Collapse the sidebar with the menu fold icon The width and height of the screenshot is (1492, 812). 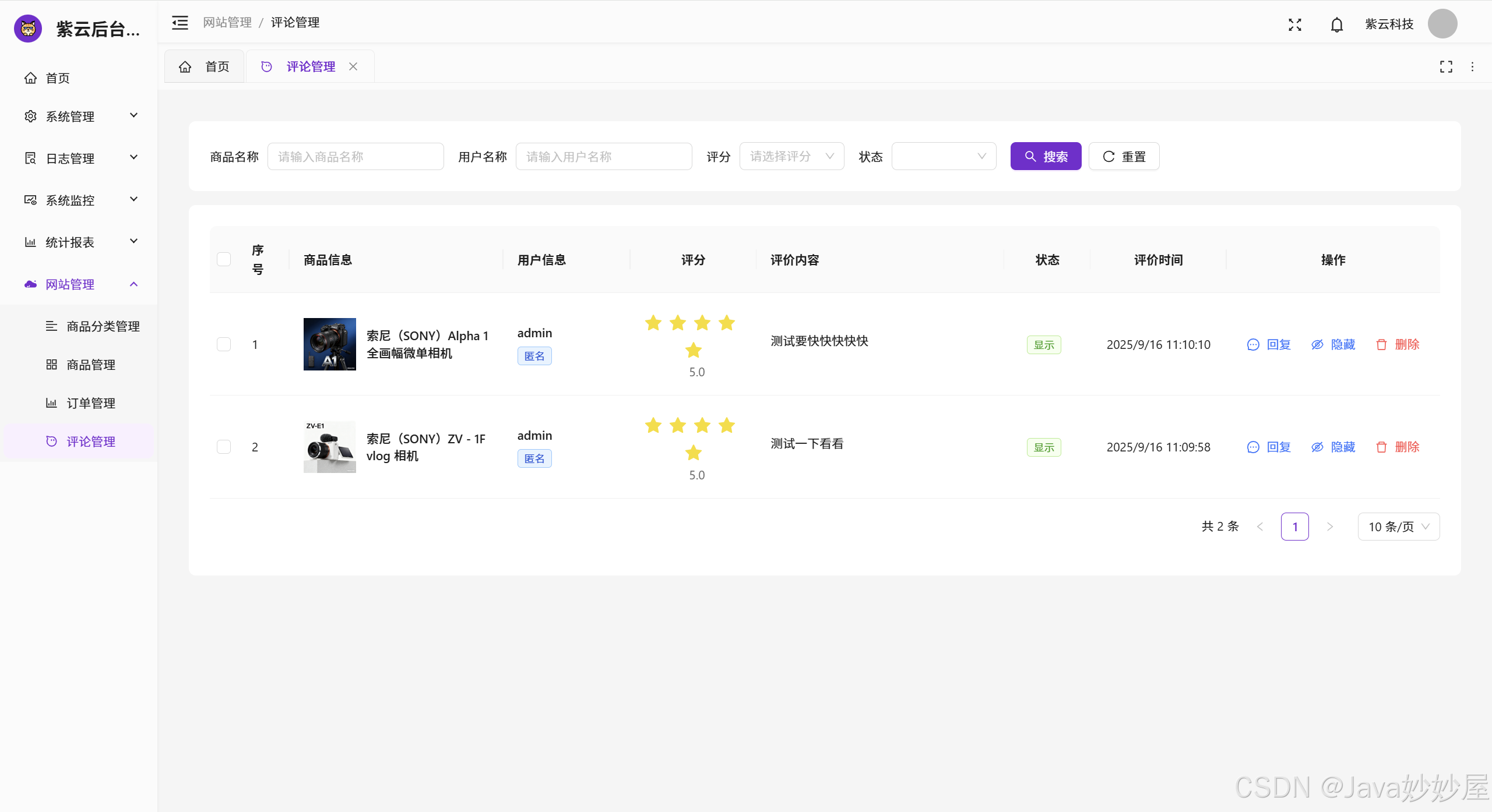click(180, 23)
